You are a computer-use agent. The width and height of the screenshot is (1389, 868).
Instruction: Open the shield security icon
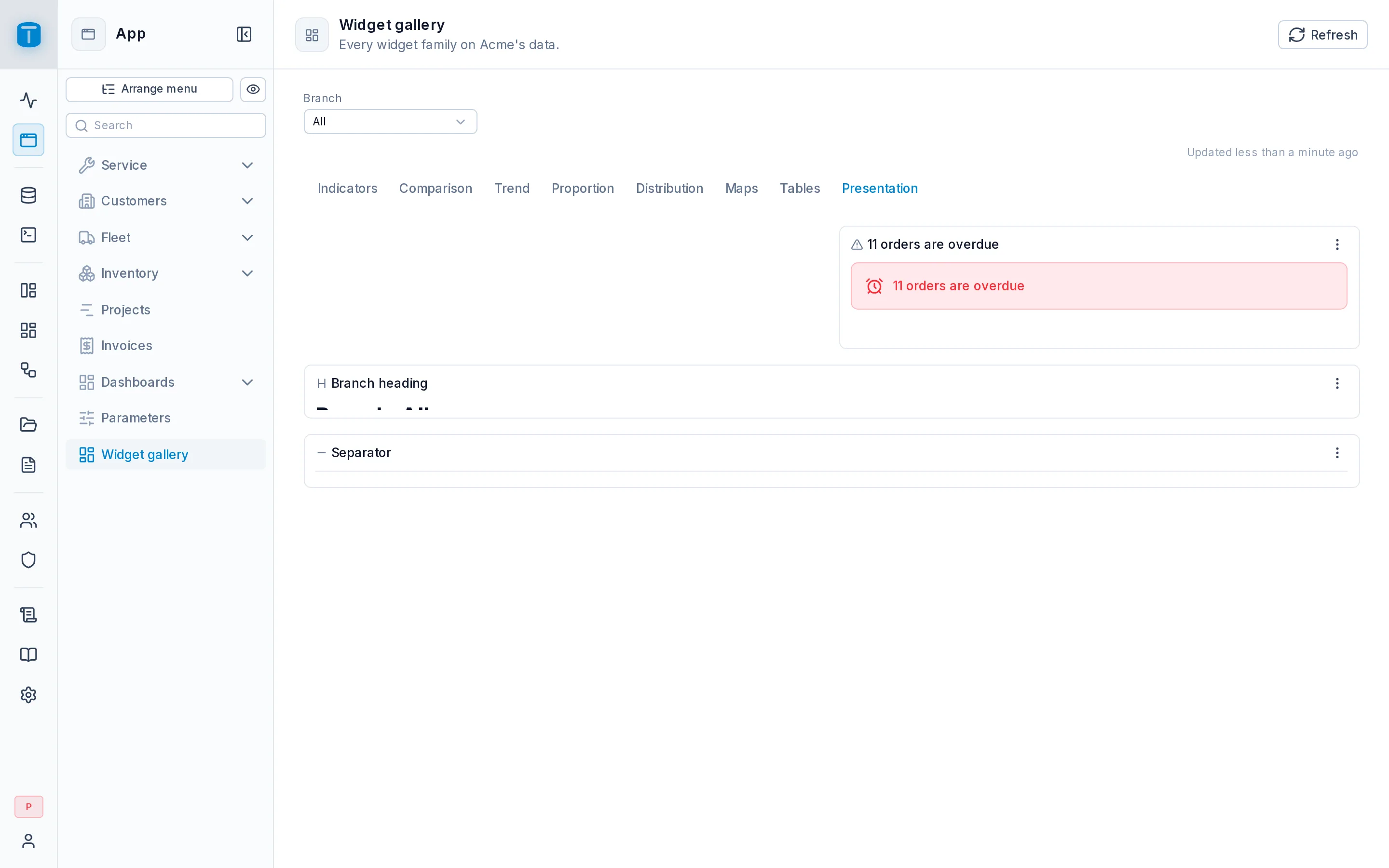[x=29, y=560]
